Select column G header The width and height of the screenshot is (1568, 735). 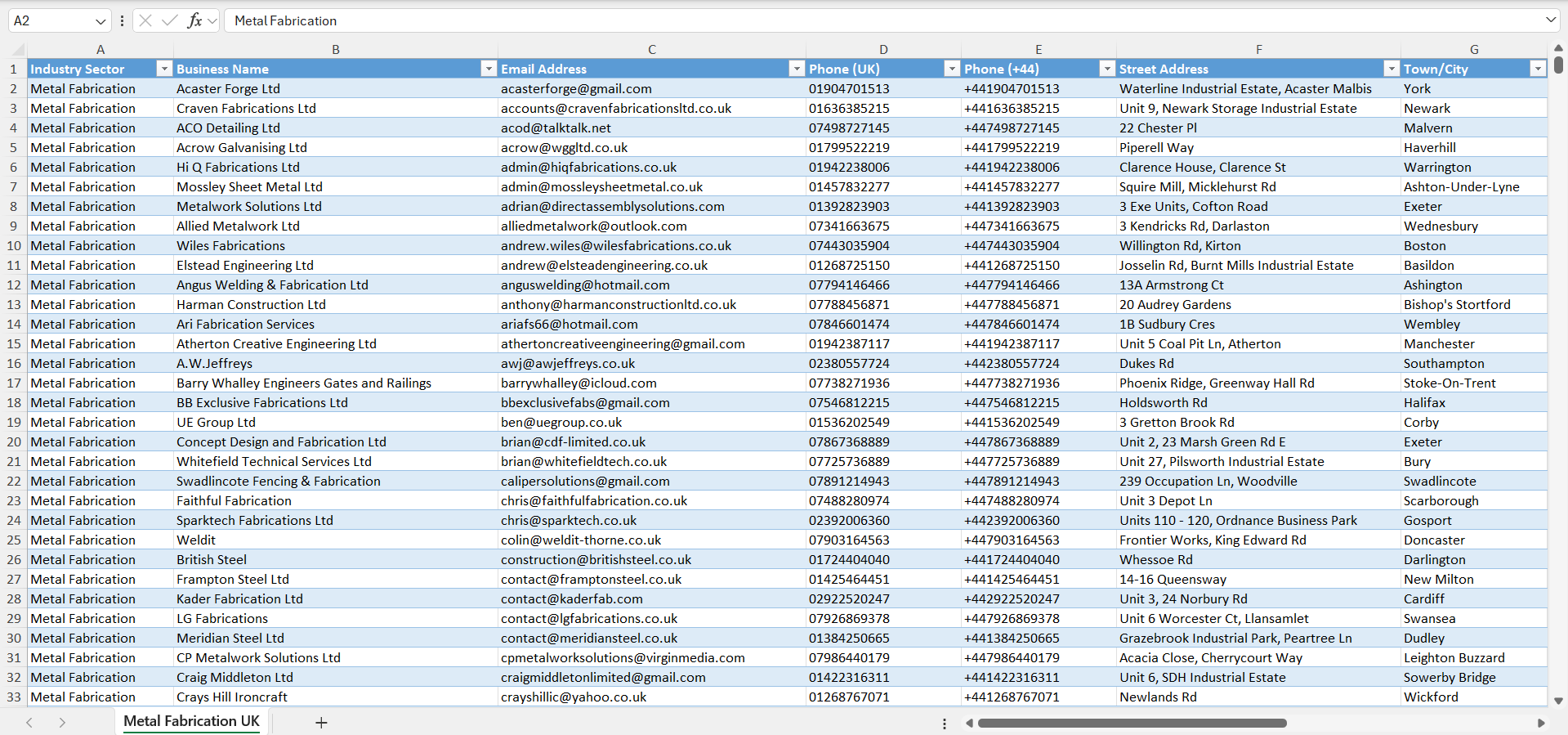(x=1474, y=50)
